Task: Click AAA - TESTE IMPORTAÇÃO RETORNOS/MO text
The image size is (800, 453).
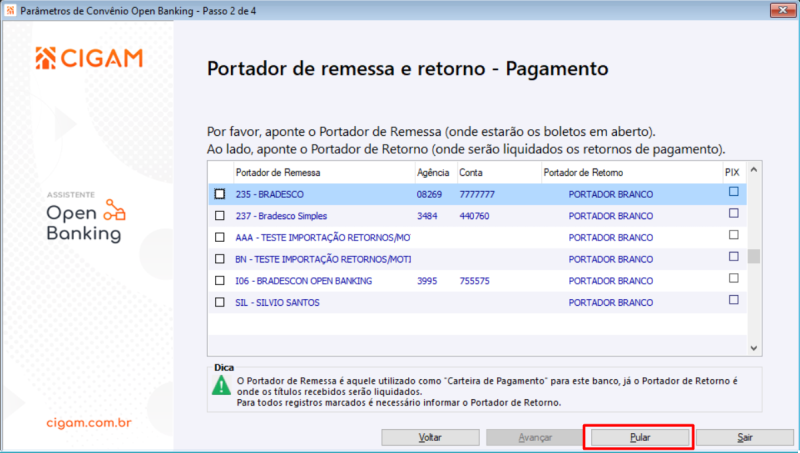Action: (x=323, y=237)
